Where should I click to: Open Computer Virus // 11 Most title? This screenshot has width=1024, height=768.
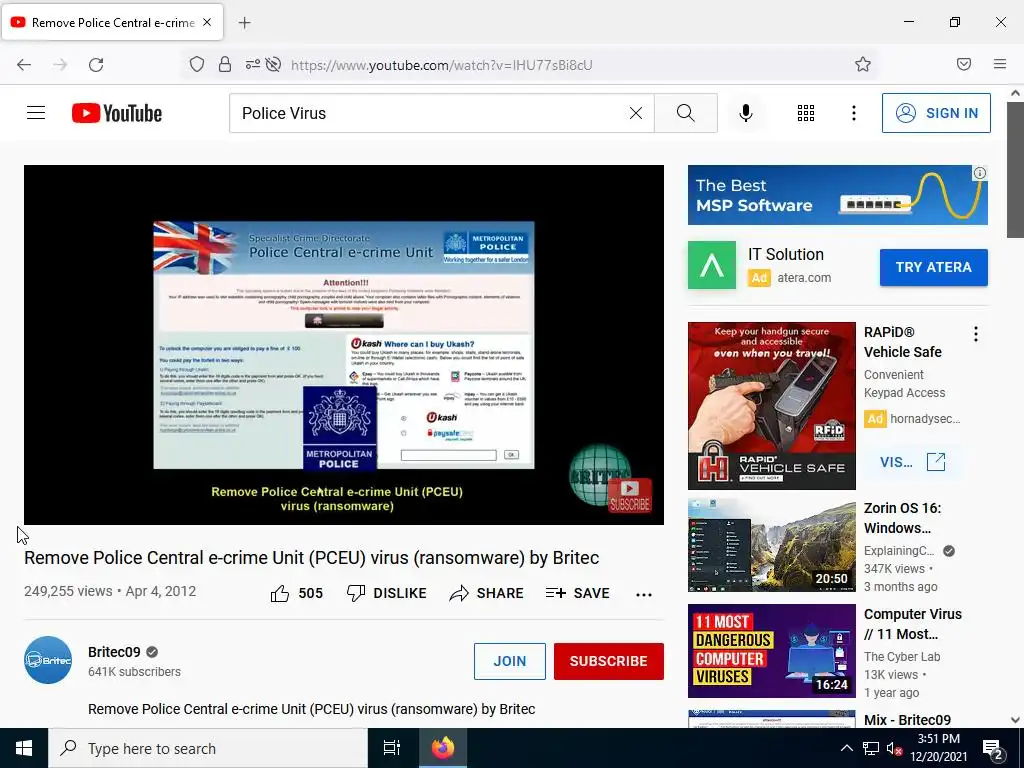tap(912, 624)
